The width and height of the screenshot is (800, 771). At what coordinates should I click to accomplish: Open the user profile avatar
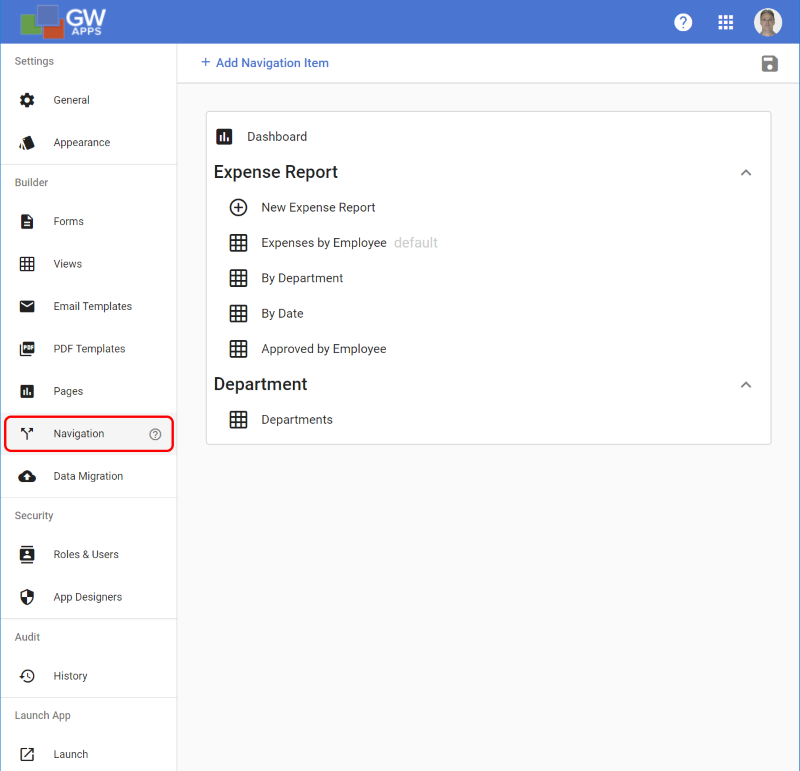(x=768, y=22)
